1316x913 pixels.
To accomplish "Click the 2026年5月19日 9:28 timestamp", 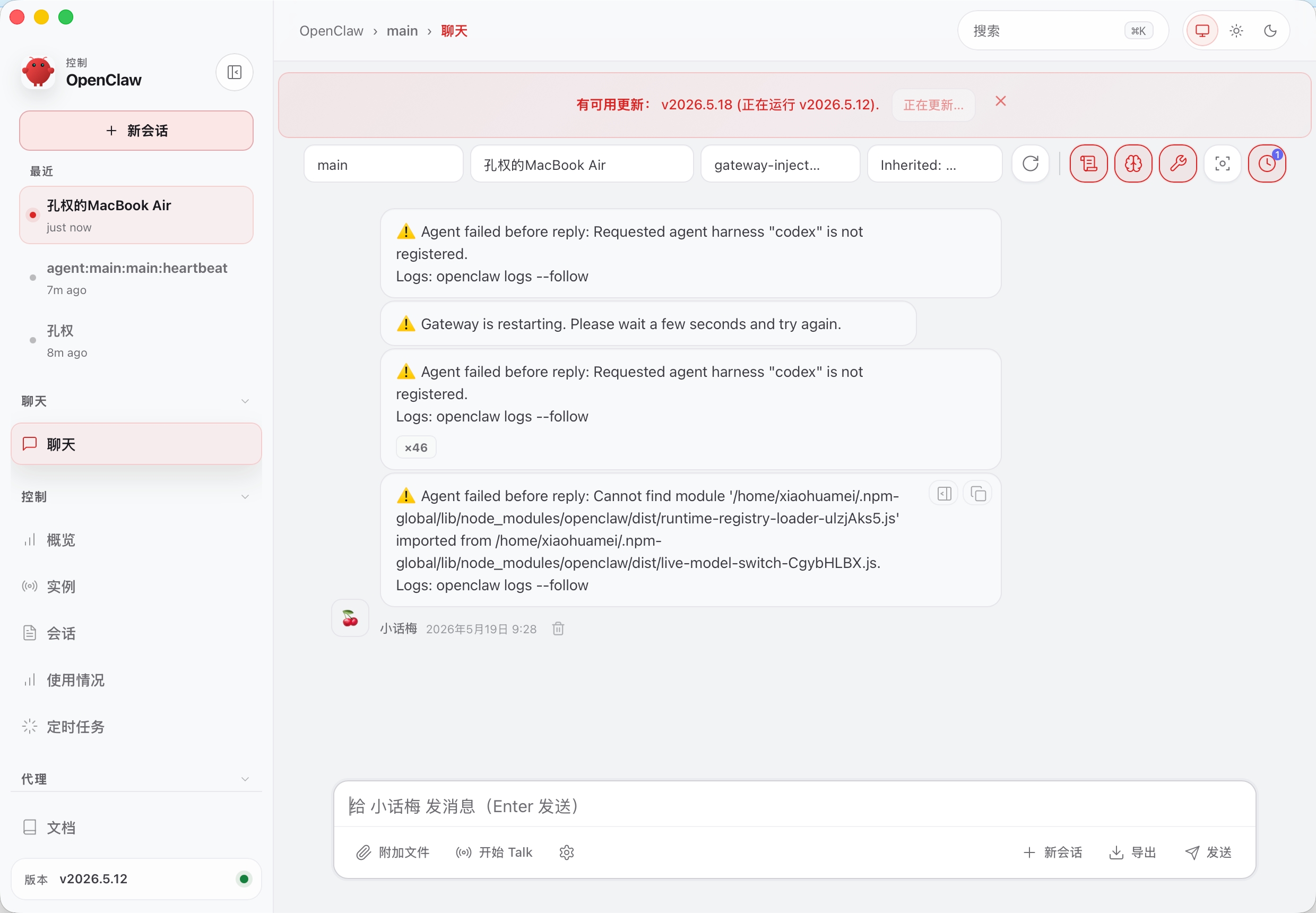I will click(x=481, y=628).
